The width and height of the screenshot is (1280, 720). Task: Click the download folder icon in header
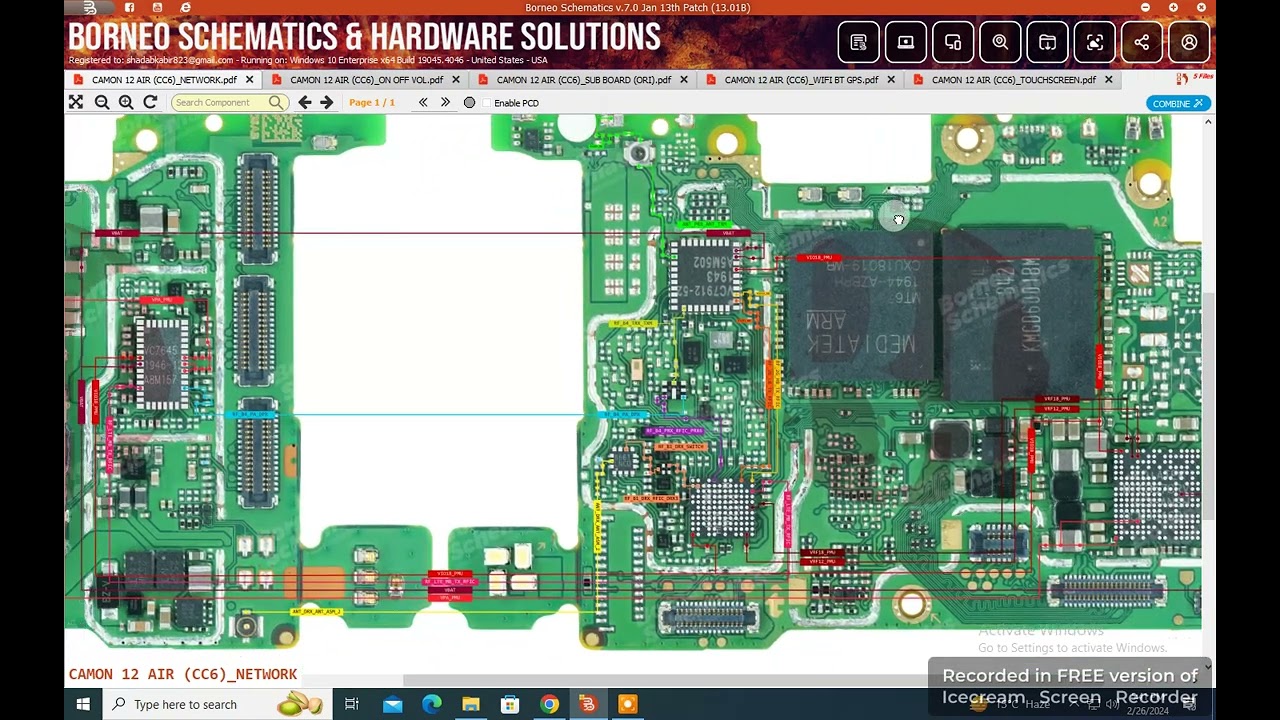(x=1047, y=43)
